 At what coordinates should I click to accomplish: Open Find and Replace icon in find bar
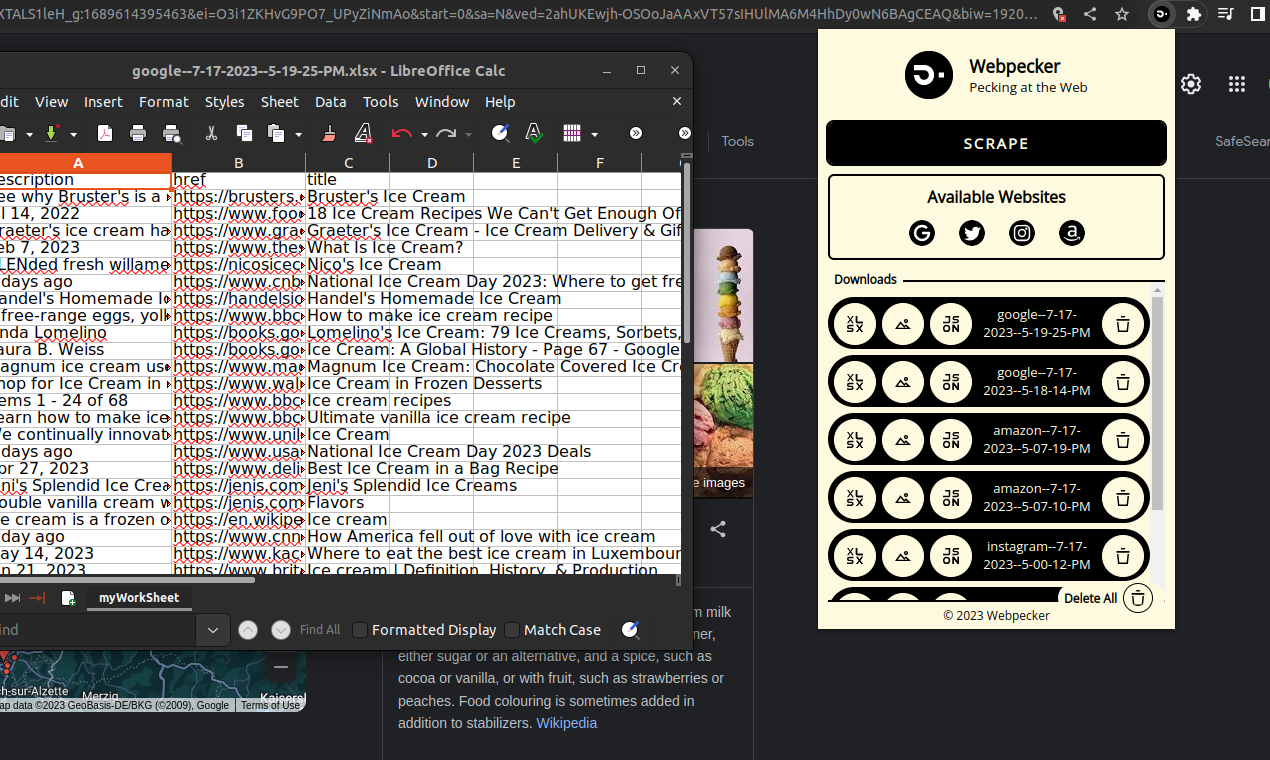(x=630, y=630)
